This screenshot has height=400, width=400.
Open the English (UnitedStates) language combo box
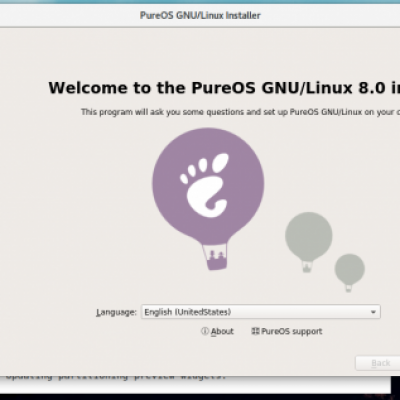pyautogui.click(x=260, y=312)
